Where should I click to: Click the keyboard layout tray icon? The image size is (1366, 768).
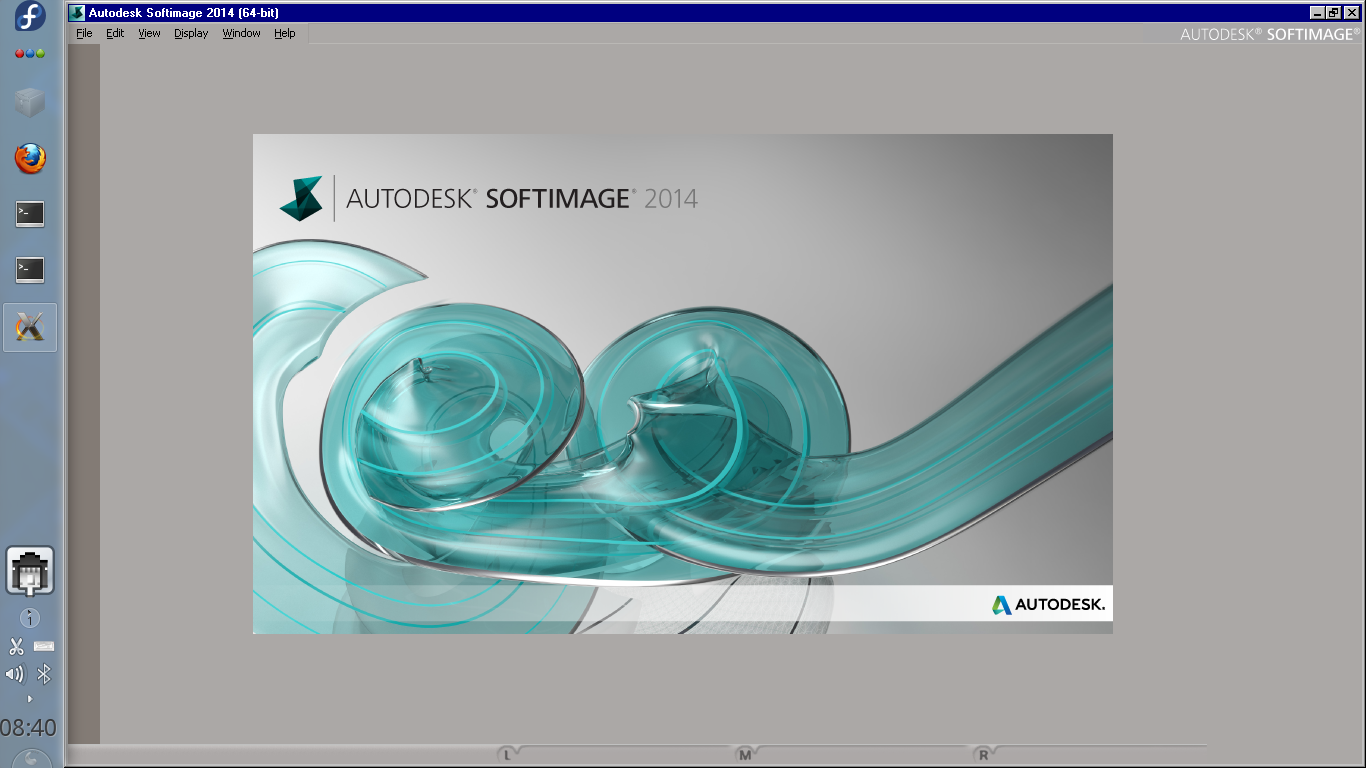pyautogui.click(x=44, y=646)
